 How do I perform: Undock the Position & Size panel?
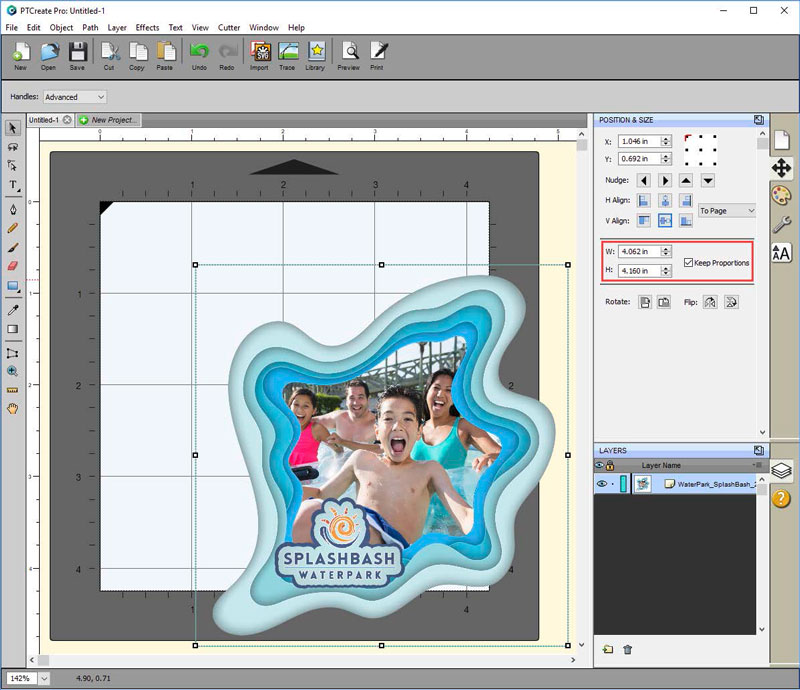click(x=759, y=120)
